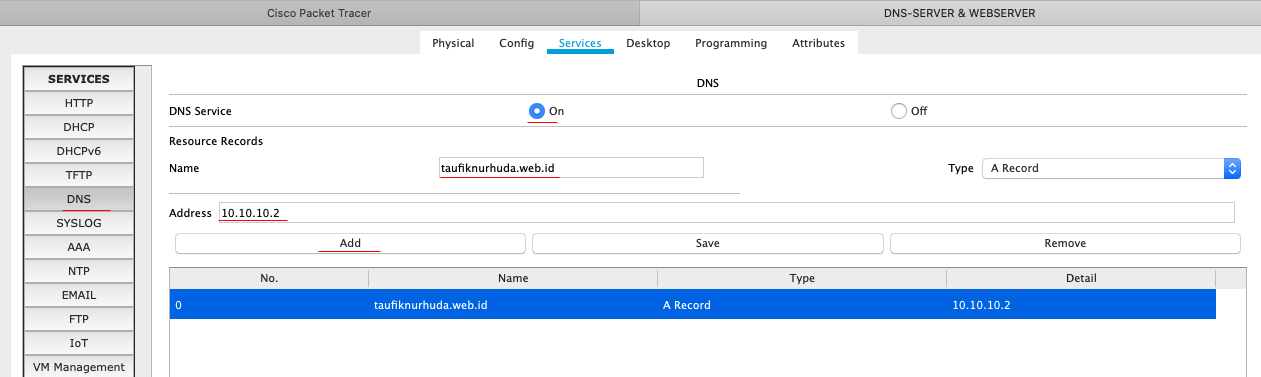The image size is (1261, 377).
Task: Select the taufiknurhuda.web.id record row
Action: point(692,305)
